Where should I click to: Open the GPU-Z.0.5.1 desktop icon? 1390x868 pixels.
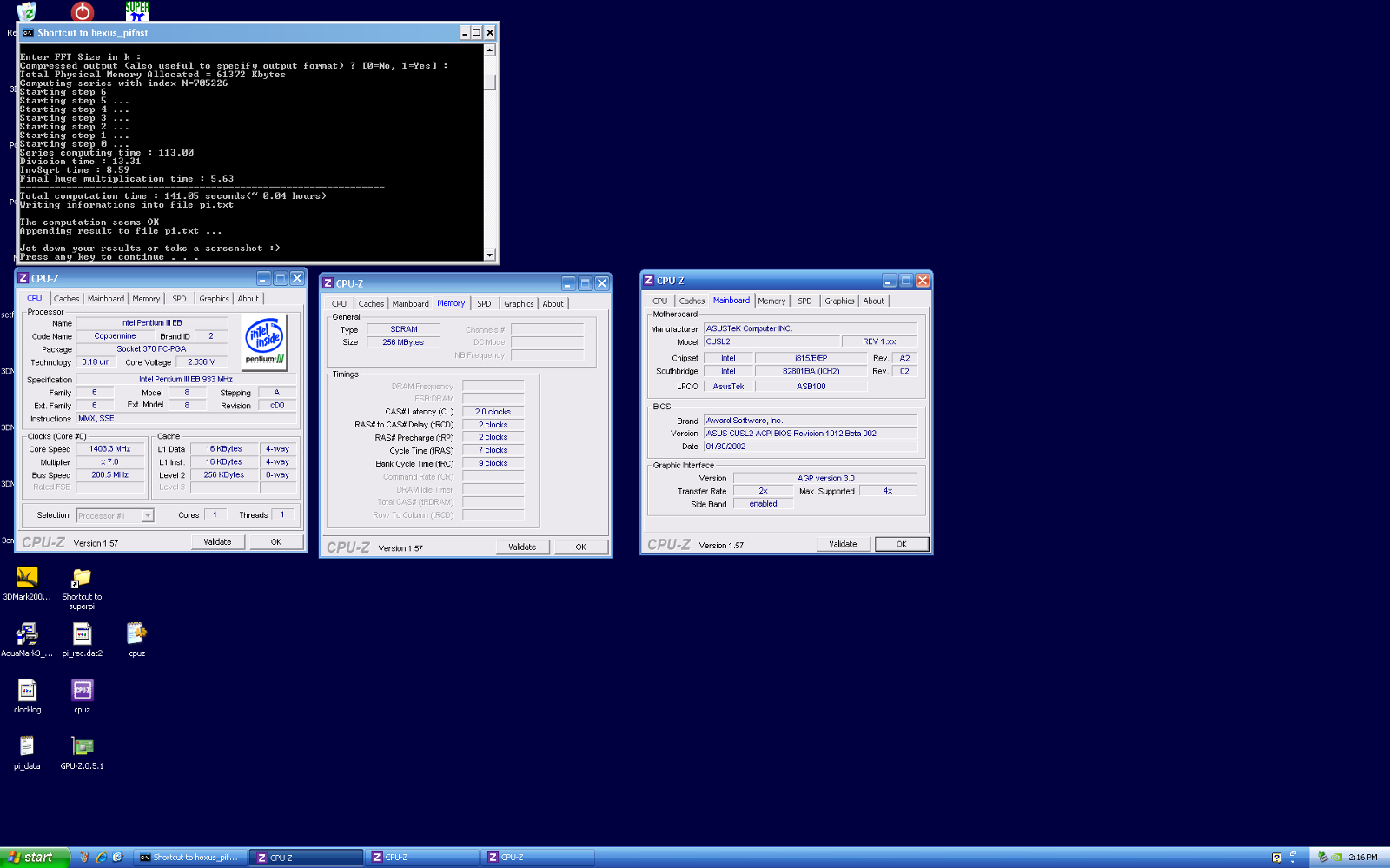click(x=82, y=752)
